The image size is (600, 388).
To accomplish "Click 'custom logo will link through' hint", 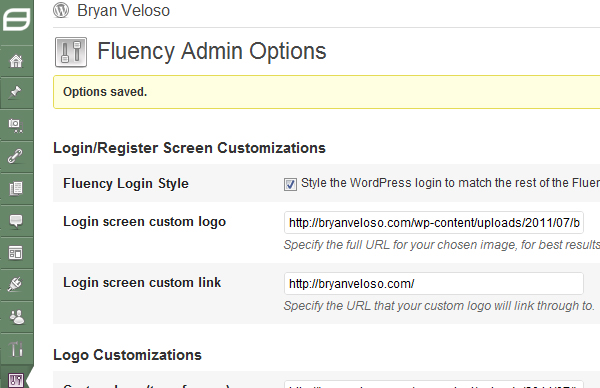I will 439,306.
